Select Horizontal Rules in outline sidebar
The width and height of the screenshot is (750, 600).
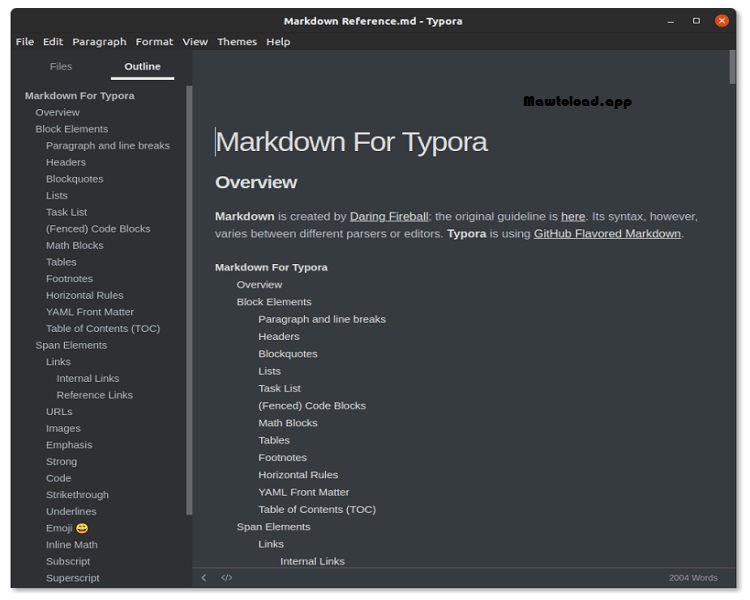[x=85, y=296]
